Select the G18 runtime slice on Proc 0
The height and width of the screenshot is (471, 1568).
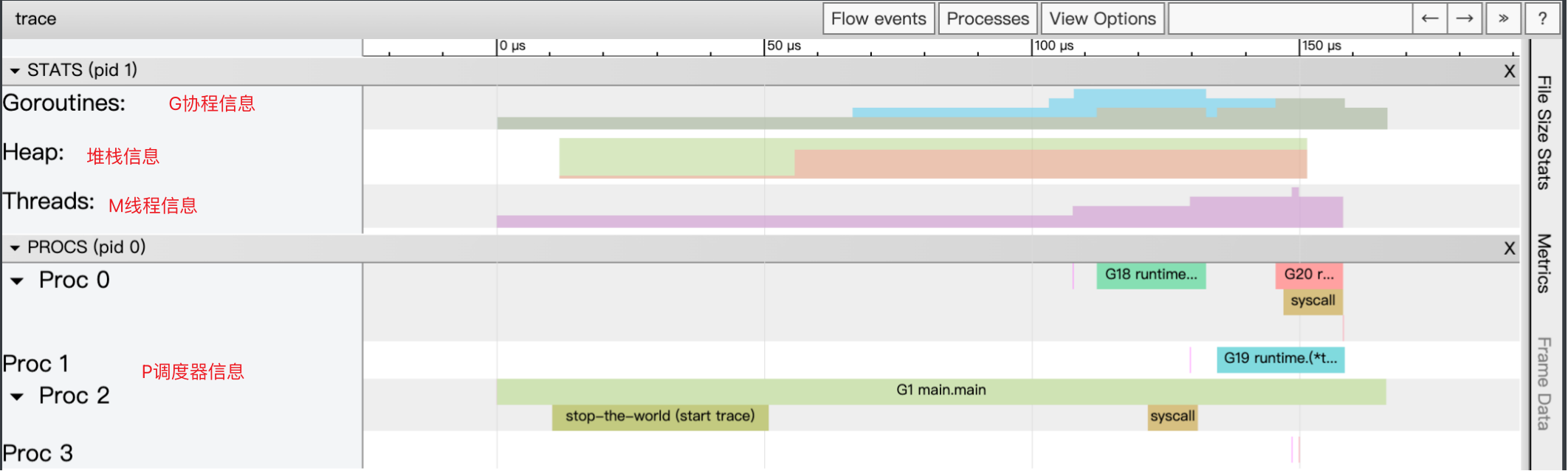pos(1150,275)
